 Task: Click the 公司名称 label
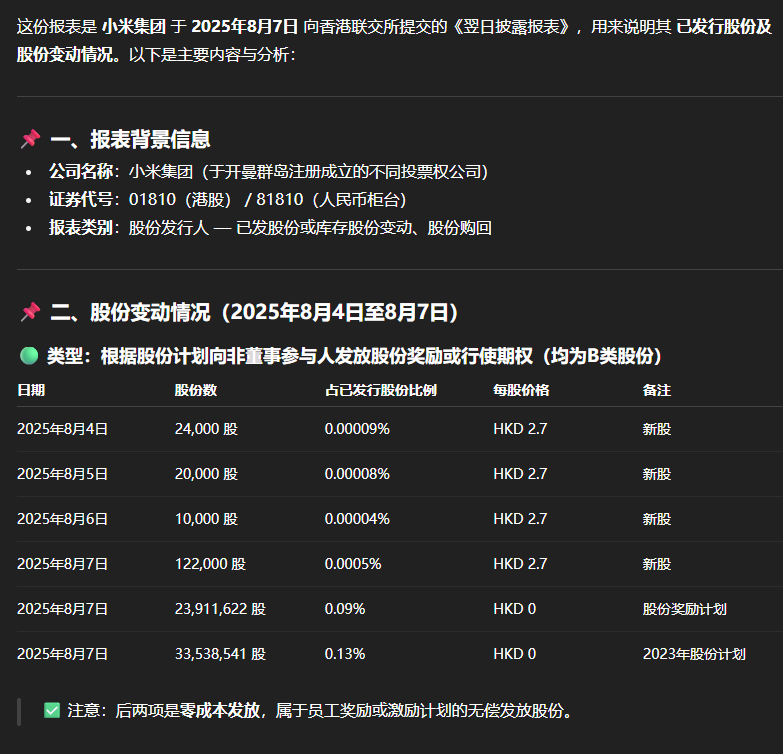(81, 172)
